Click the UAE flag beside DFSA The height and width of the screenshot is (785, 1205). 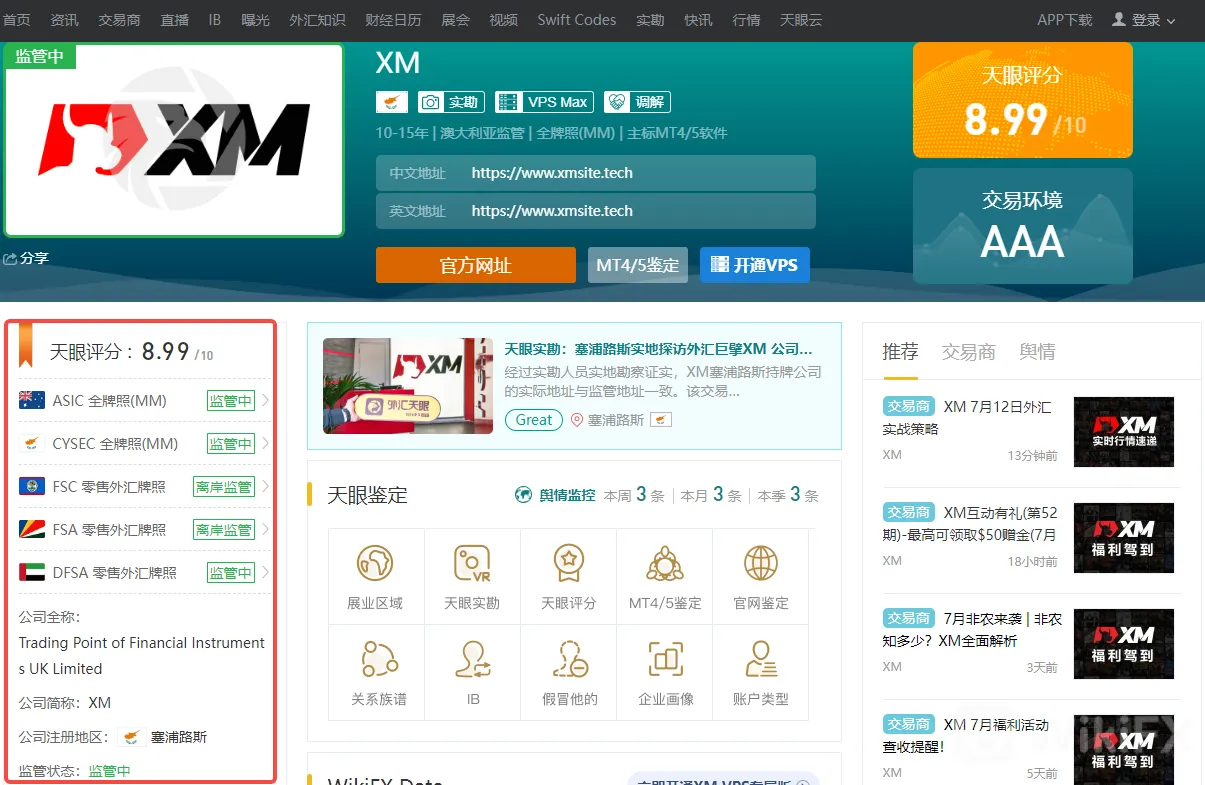32,573
